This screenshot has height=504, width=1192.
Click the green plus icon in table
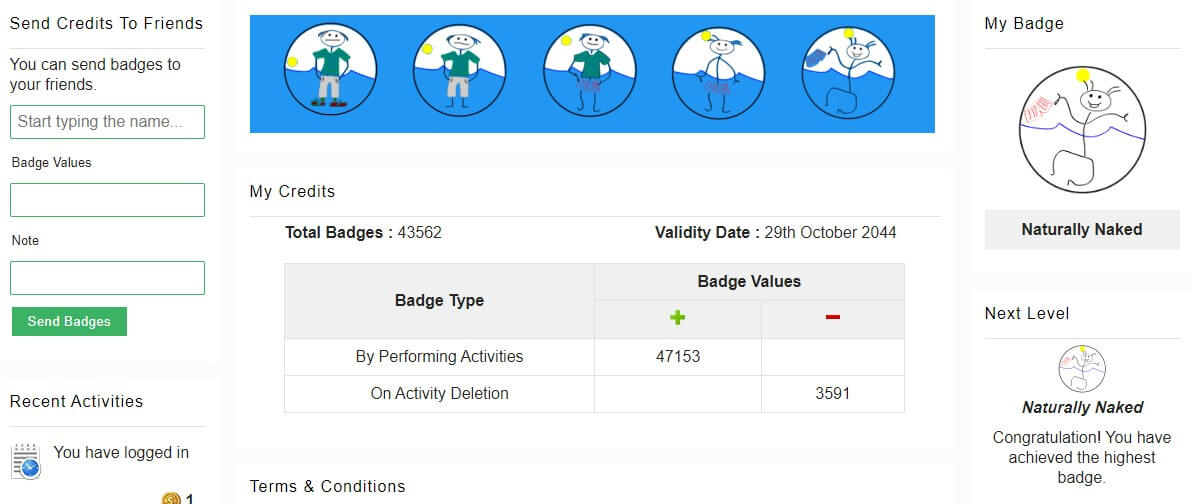pos(677,317)
